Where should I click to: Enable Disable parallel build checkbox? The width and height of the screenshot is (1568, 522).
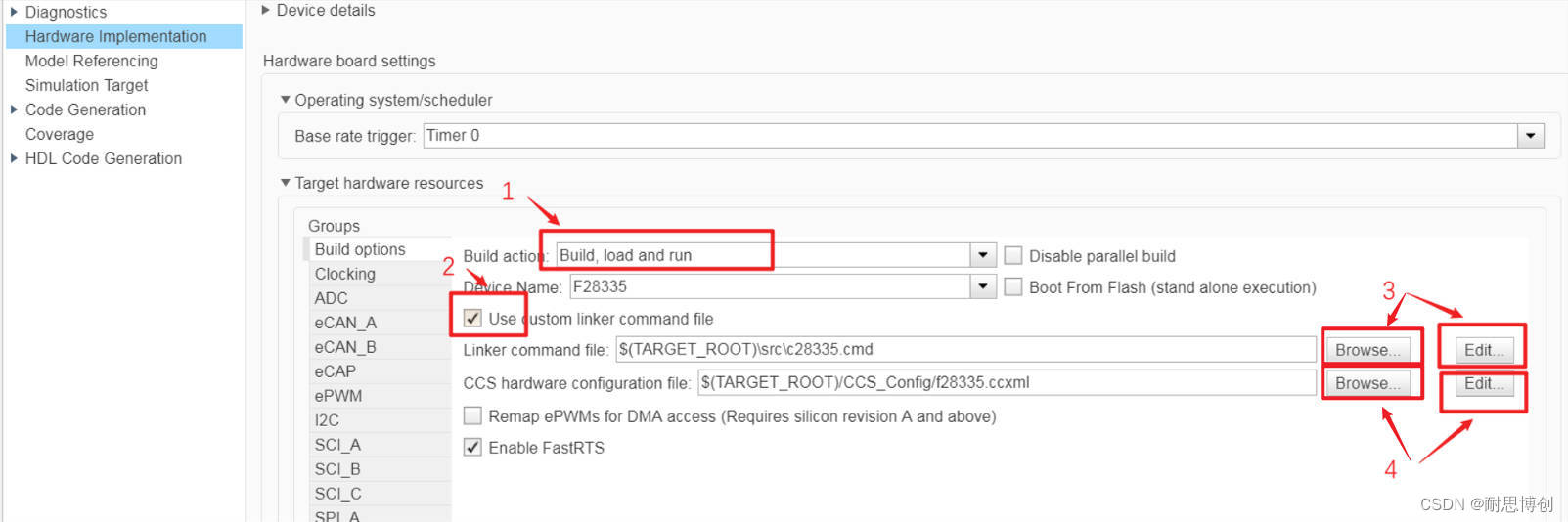(x=1013, y=255)
